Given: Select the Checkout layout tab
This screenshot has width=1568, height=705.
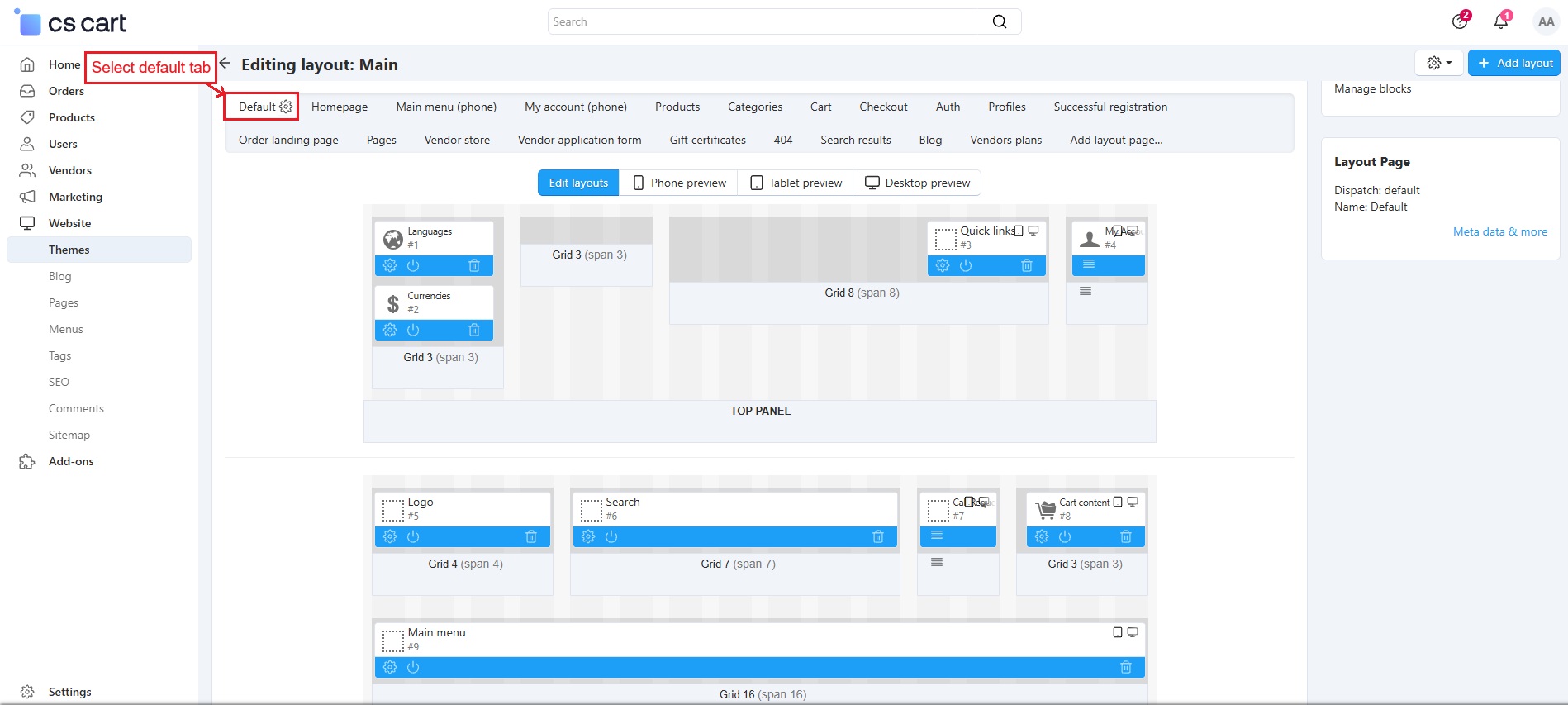Looking at the screenshot, I should pos(883,107).
